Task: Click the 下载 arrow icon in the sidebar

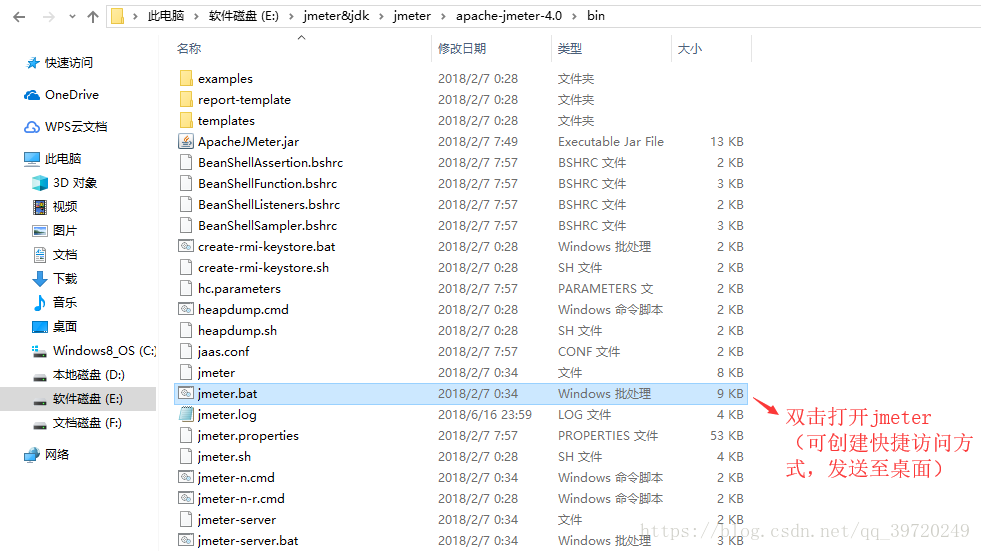Action: coord(39,278)
